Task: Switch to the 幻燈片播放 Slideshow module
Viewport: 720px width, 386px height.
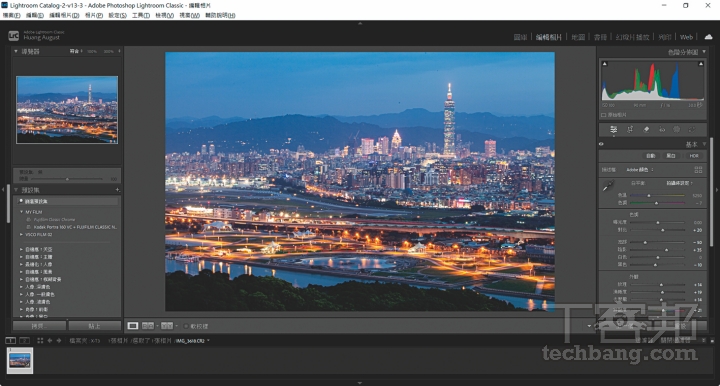Action: coord(632,37)
